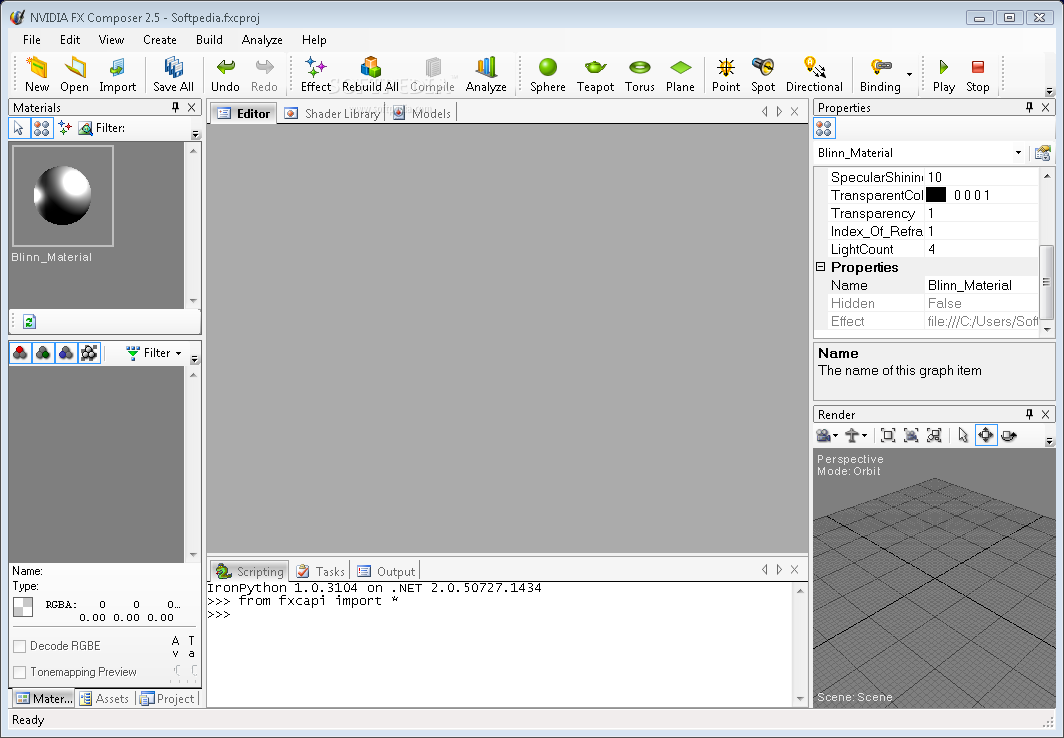1064x738 pixels.
Task: Run Rebuild All from the toolbar
Action: pyautogui.click(x=370, y=75)
